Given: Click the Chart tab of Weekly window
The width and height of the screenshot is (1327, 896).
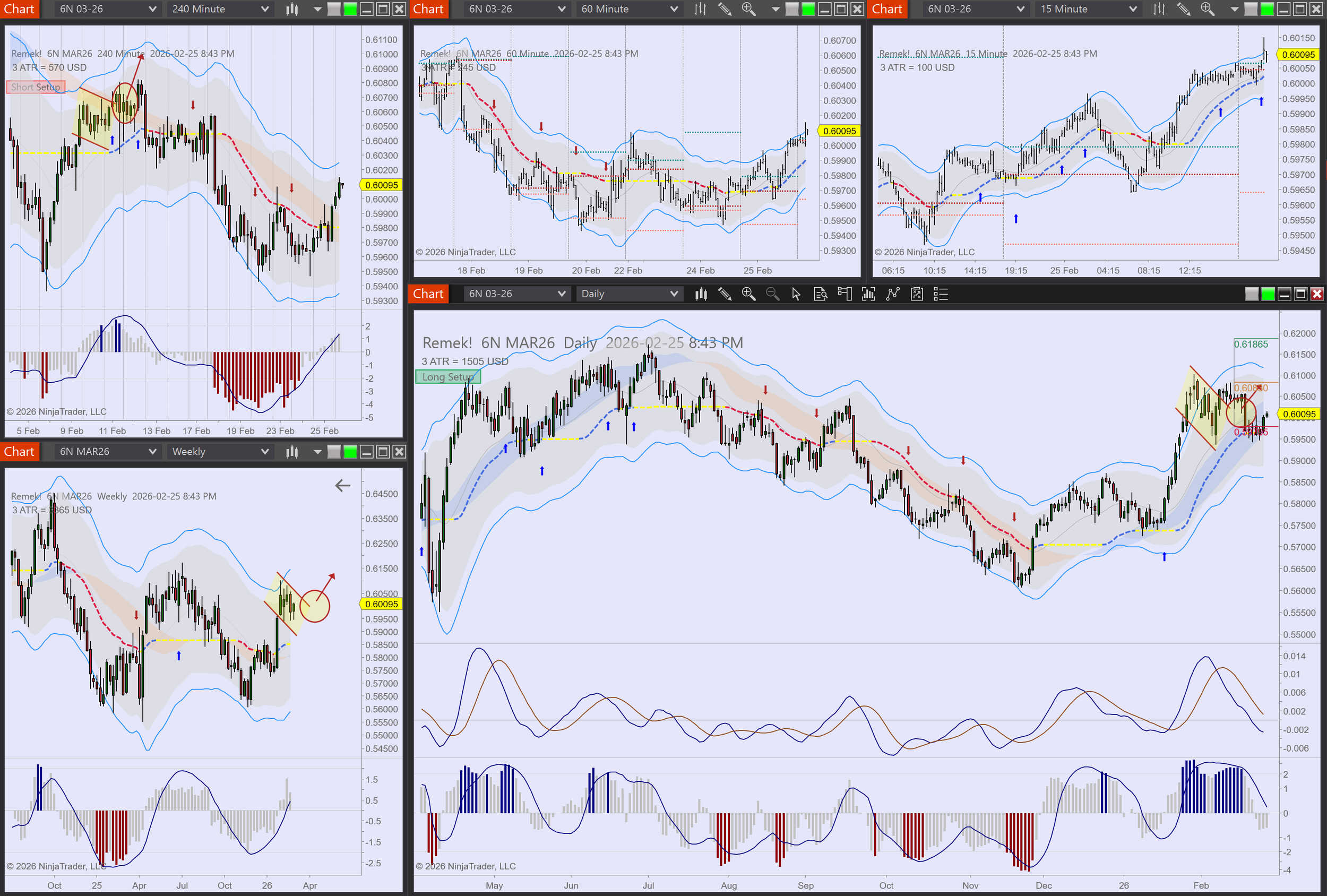Looking at the screenshot, I should (20, 452).
